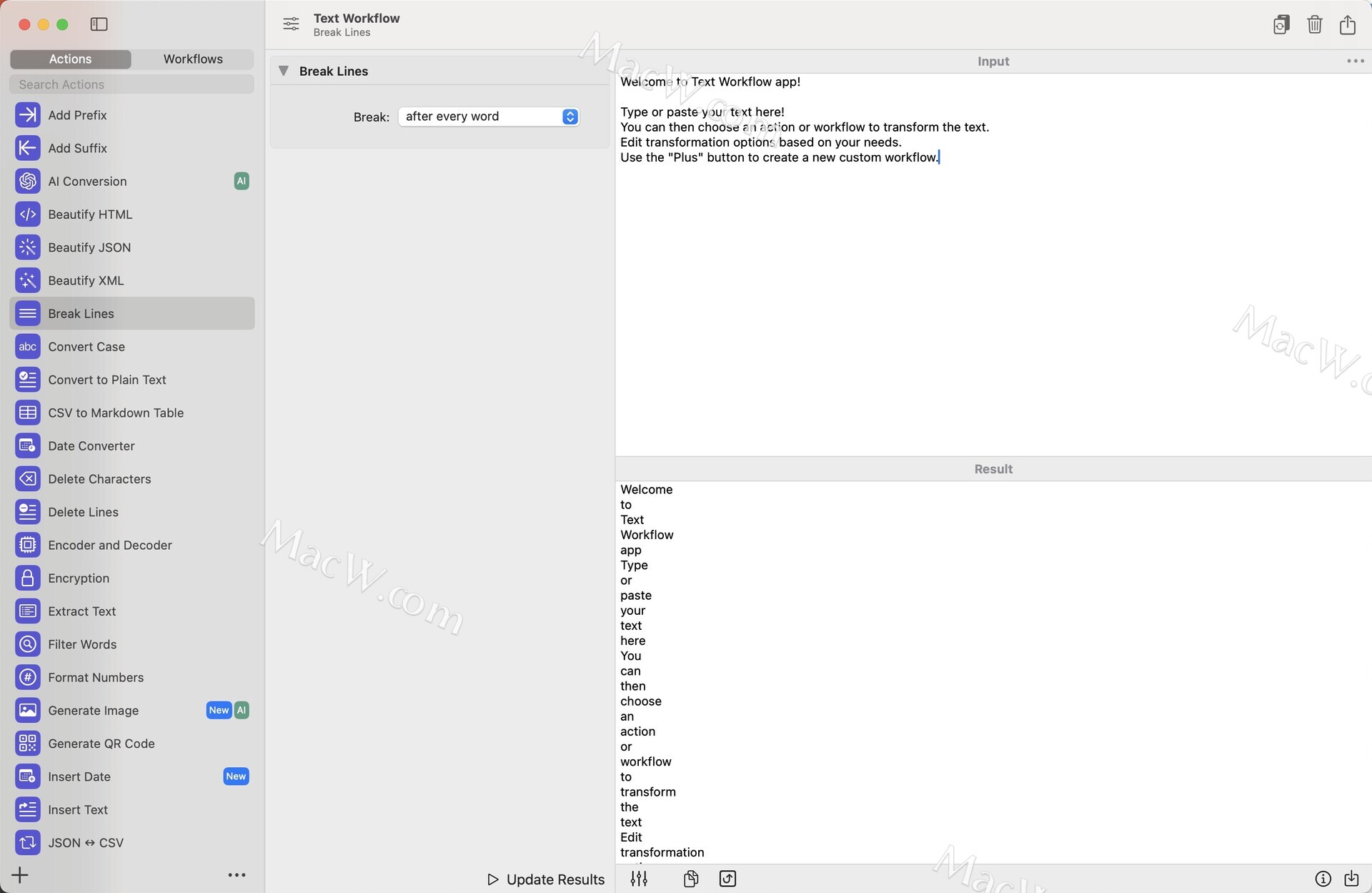The width and height of the screenshot is (1372, 893).
Task: Click the share icon in toolbar
Action: (x=1347, y=24)
